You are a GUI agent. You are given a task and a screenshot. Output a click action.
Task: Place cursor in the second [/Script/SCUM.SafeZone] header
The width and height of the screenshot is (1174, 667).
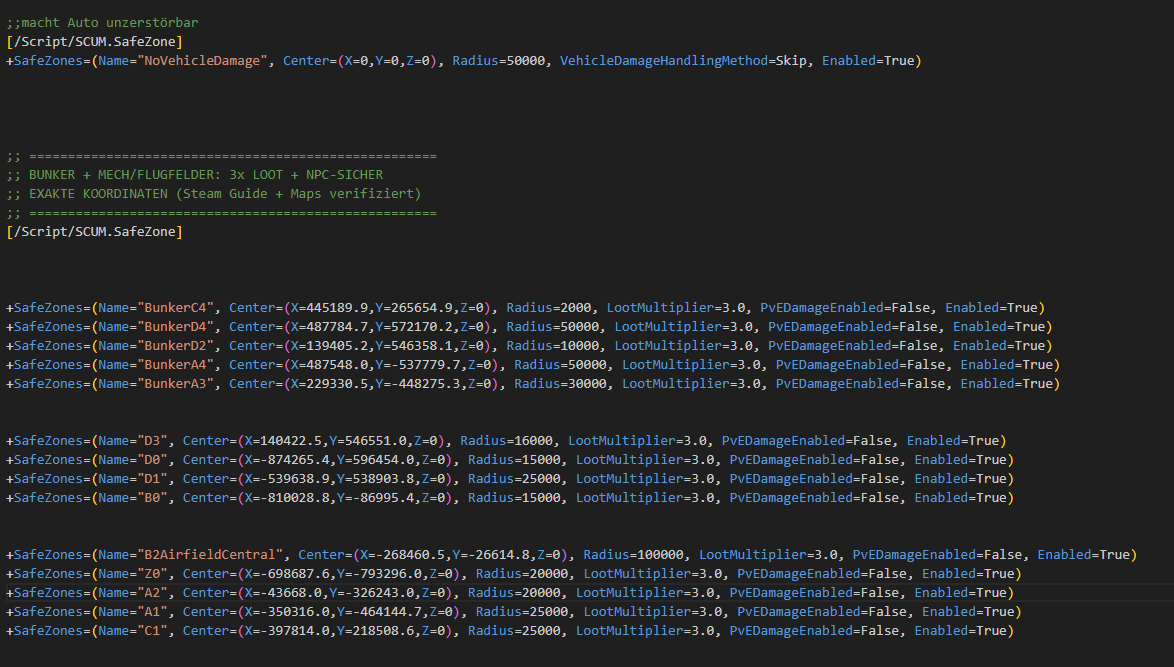(93, 232)
